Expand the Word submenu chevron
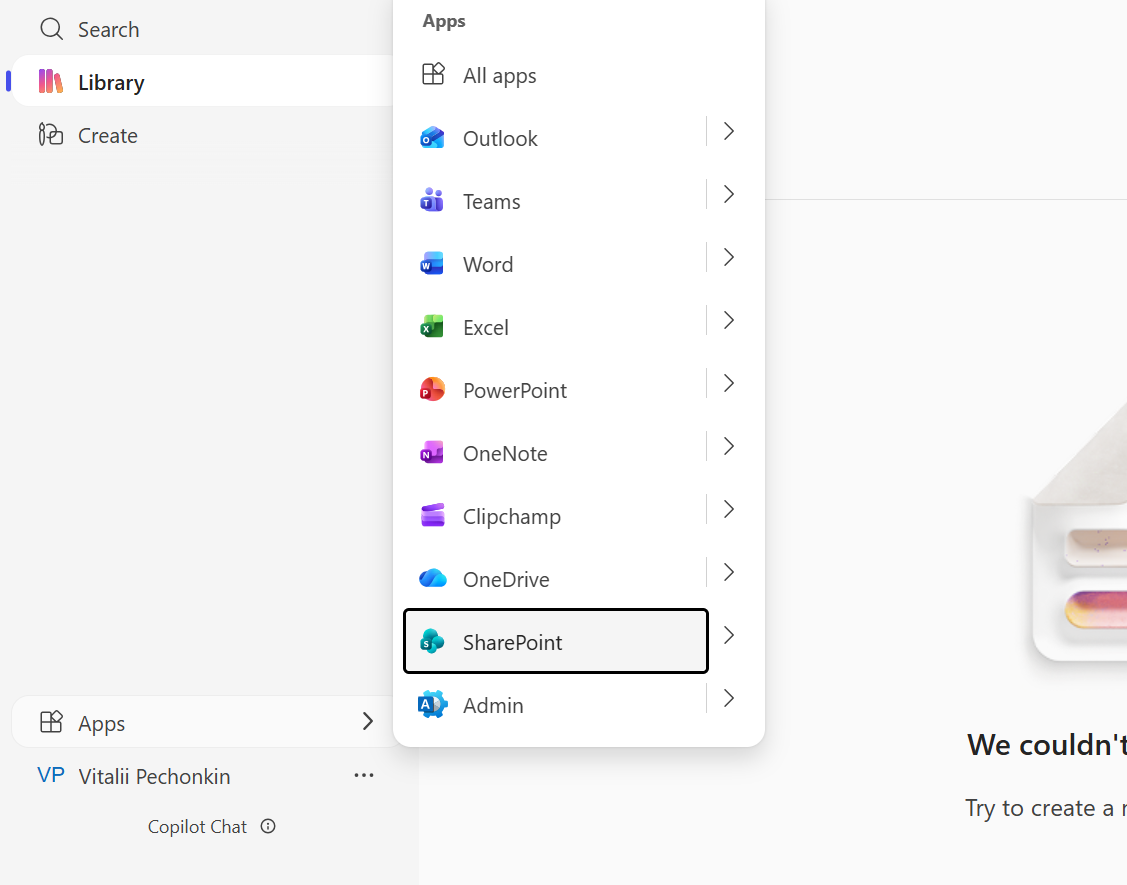The image size is (1127, 885). coord(729,257)
